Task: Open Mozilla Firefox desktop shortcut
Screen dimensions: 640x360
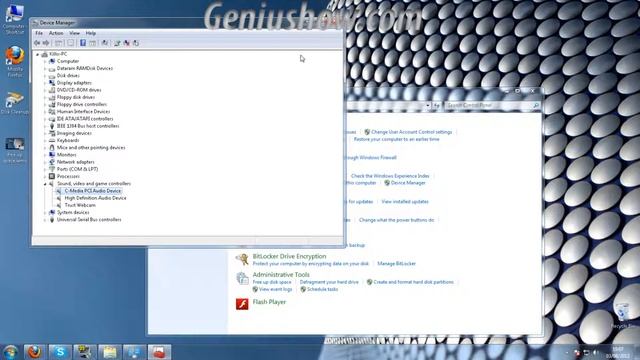Action: [15, 61]
